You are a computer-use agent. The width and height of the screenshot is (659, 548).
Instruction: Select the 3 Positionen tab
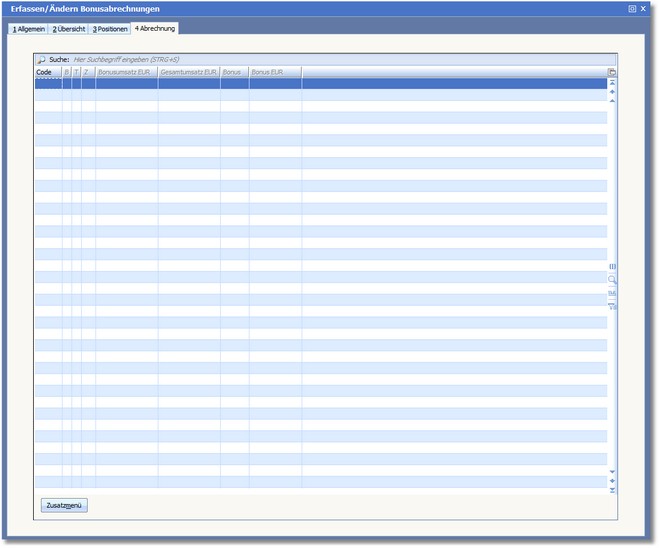click(110, 29)
